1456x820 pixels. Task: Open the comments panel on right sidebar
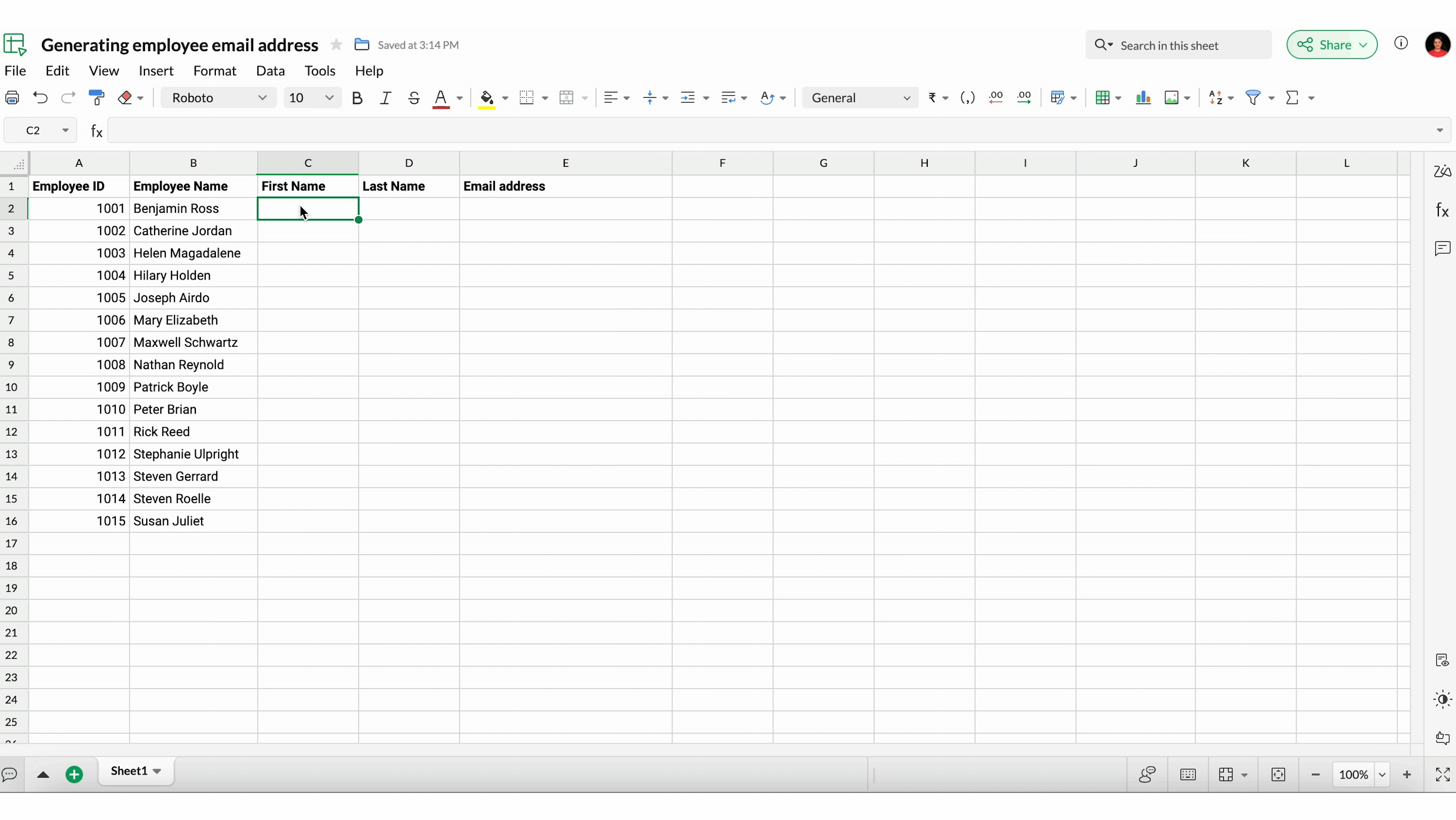pyautogui.click(x=1442, y=249)
